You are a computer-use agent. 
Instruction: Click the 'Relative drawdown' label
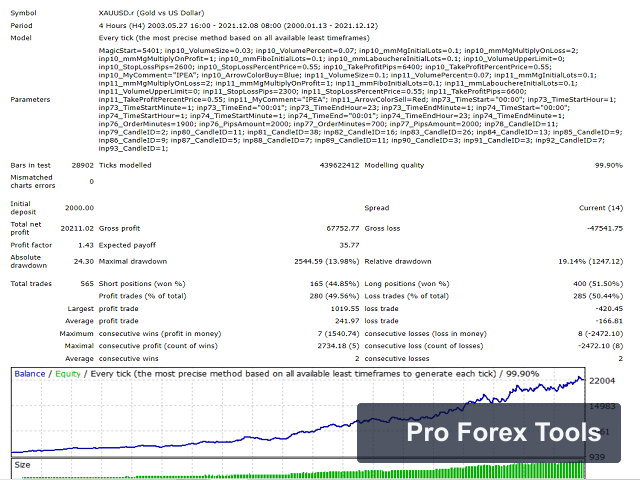coord(398,262)
